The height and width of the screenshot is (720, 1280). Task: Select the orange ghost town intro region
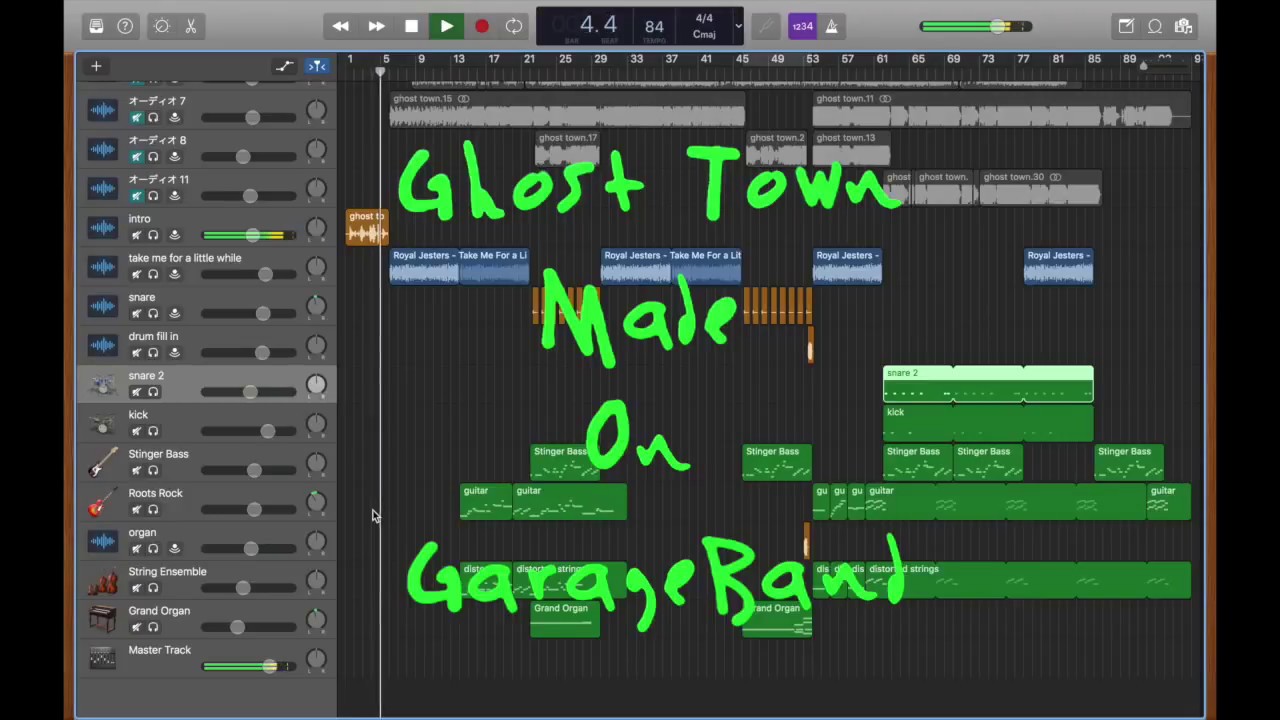click(x=367, y=227)
